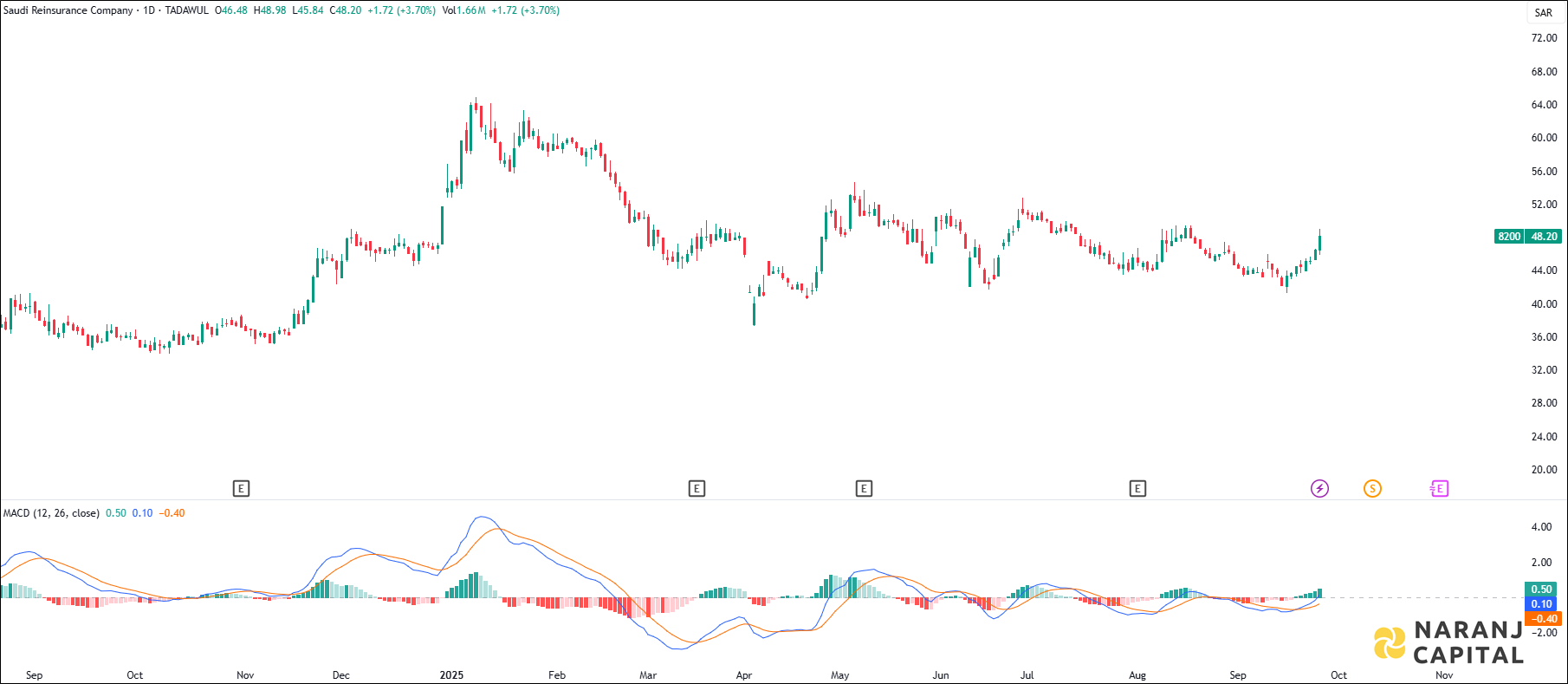Click the Vol 1.66M volume reading
Viewport: 1568px width, 684px height.
click(463, 10)
